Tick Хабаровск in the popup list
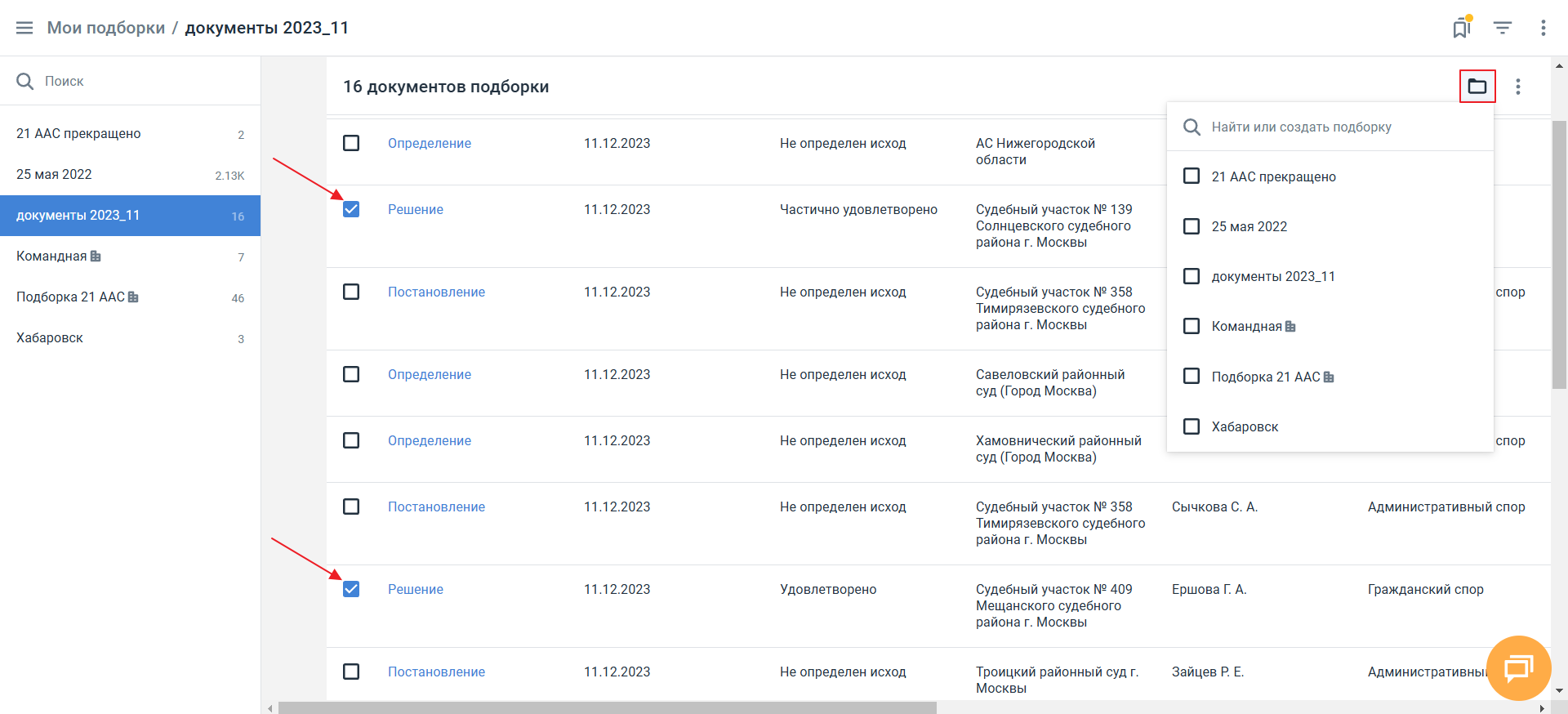Screen dimensions: 1568x714 tap(1192, 426)
